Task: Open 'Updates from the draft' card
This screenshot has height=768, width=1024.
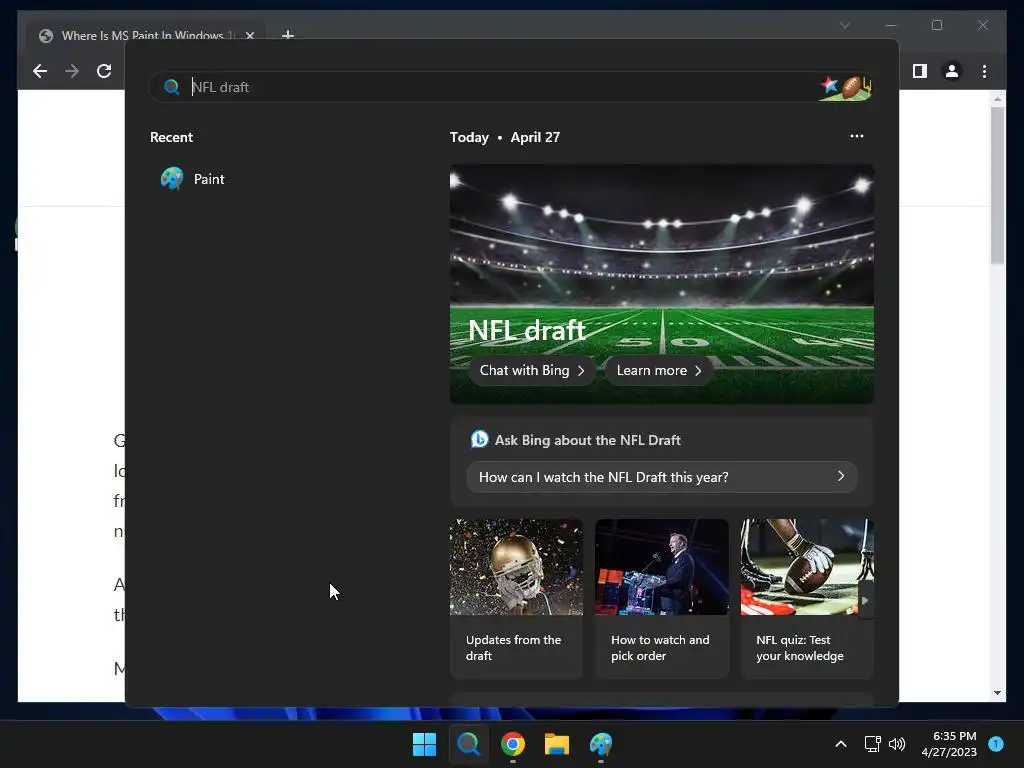Action: point(516,598)
